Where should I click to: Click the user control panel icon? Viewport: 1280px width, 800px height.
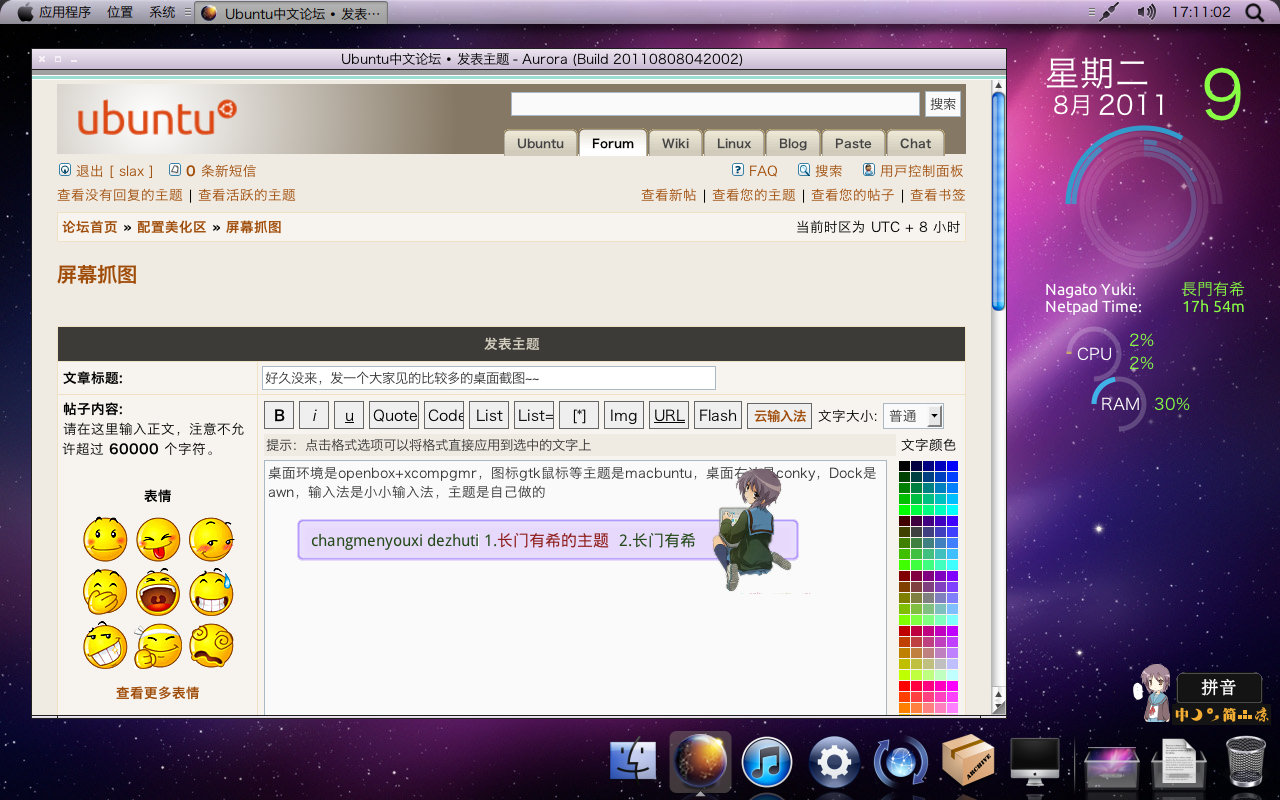tap(869, 170)
